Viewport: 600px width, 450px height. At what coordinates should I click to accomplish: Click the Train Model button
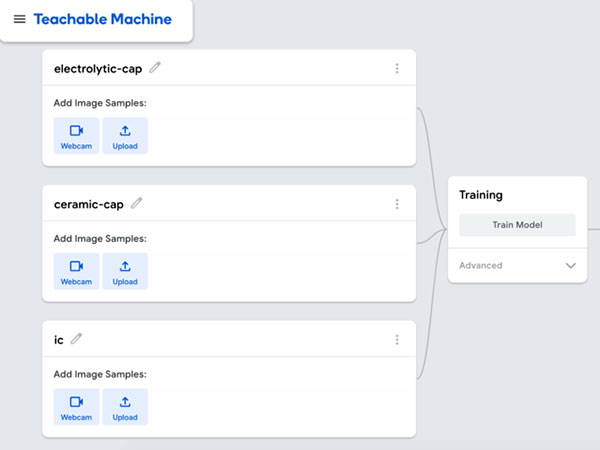517,225
